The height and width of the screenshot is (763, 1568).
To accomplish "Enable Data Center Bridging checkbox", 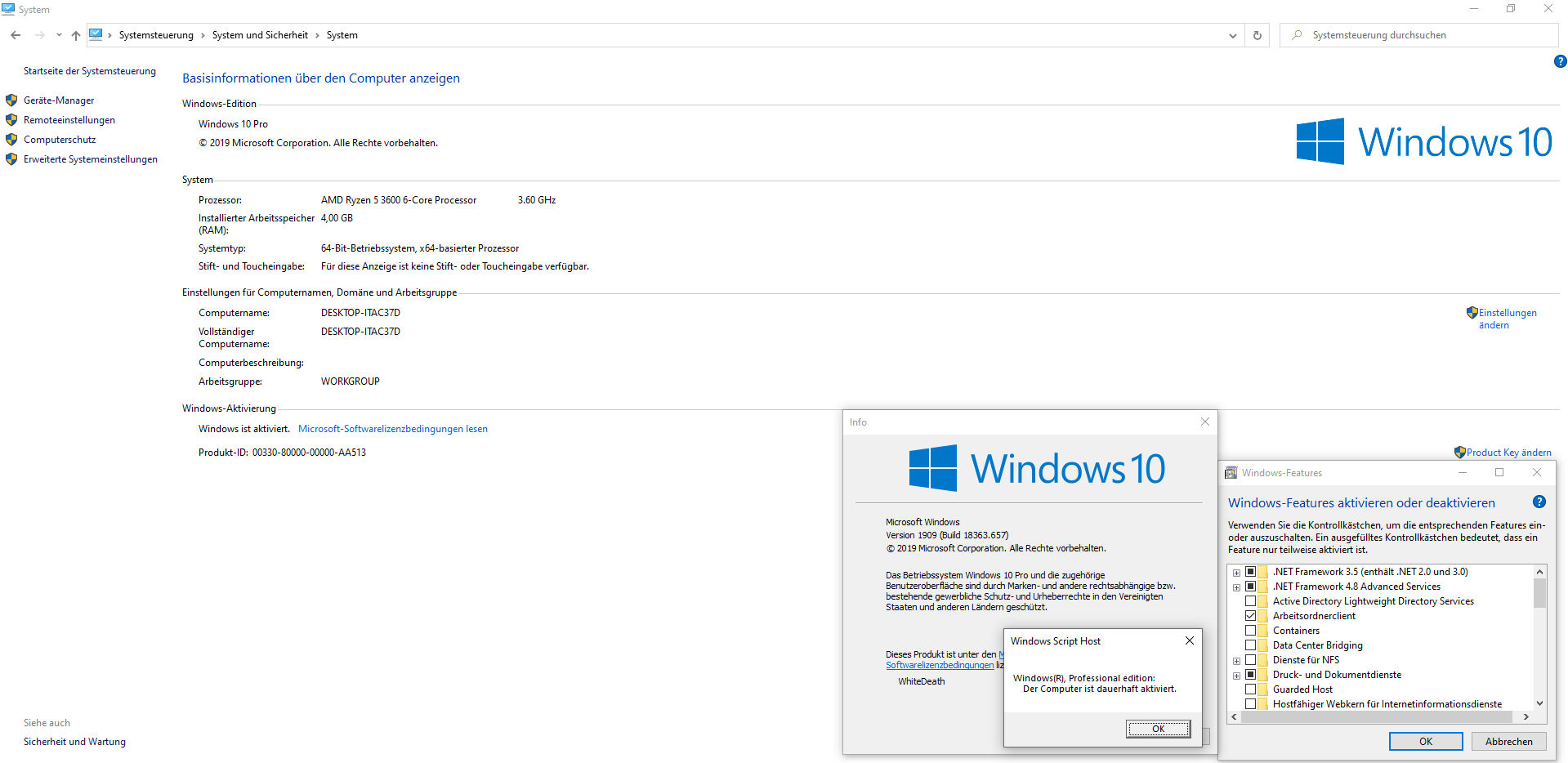I will (x=1250, y=645).
